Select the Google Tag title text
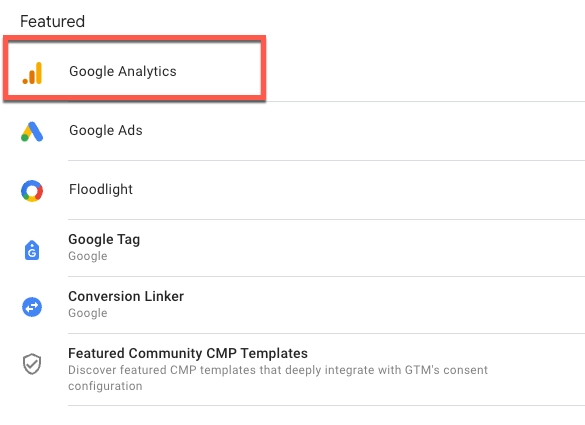The width and height of the screenshot is (585, 425). pos(104,239)
